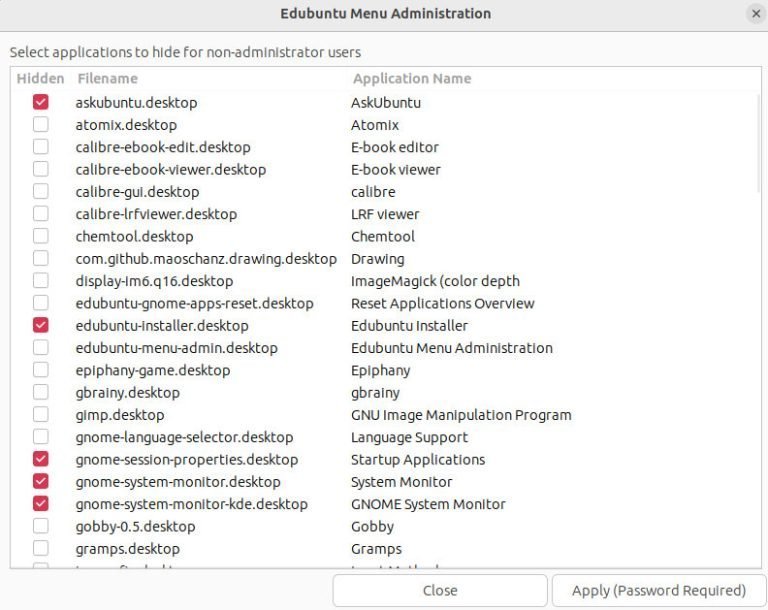
Task: Tick the com.github.maoschanz.drawing.desktop checkbox
Action: 41,258
